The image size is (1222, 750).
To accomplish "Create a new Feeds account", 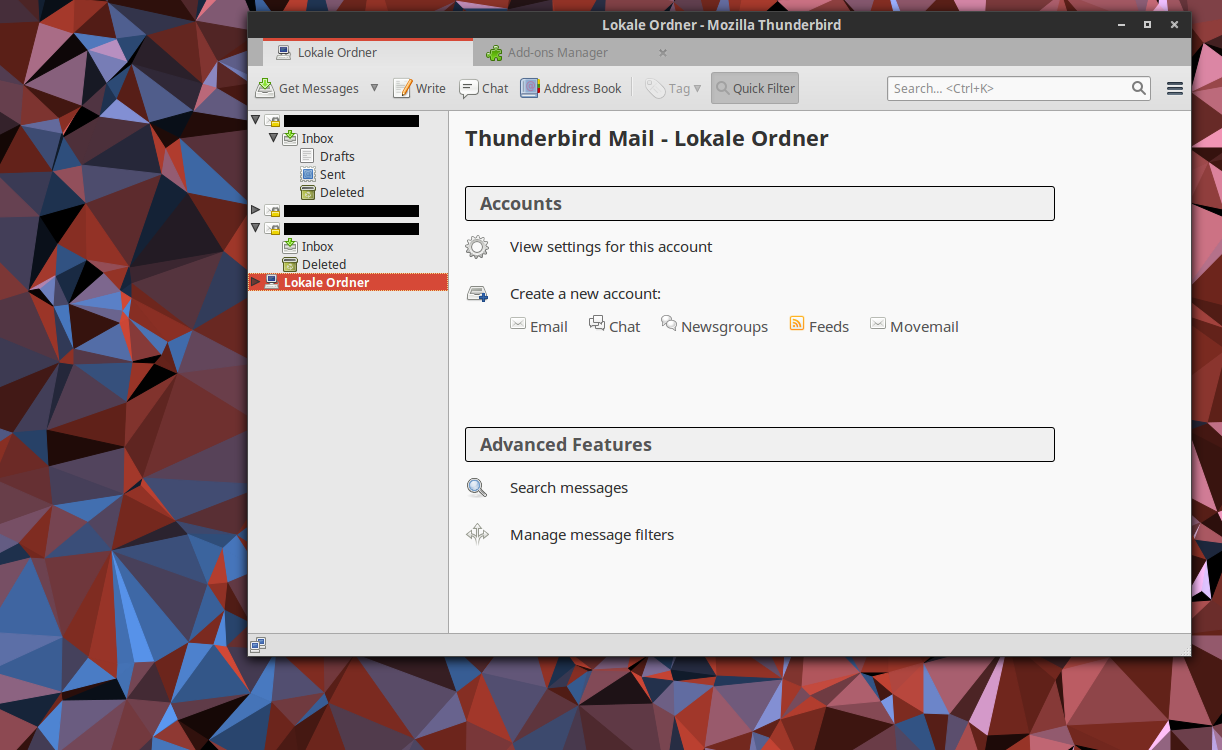I will tap(819, 326).
